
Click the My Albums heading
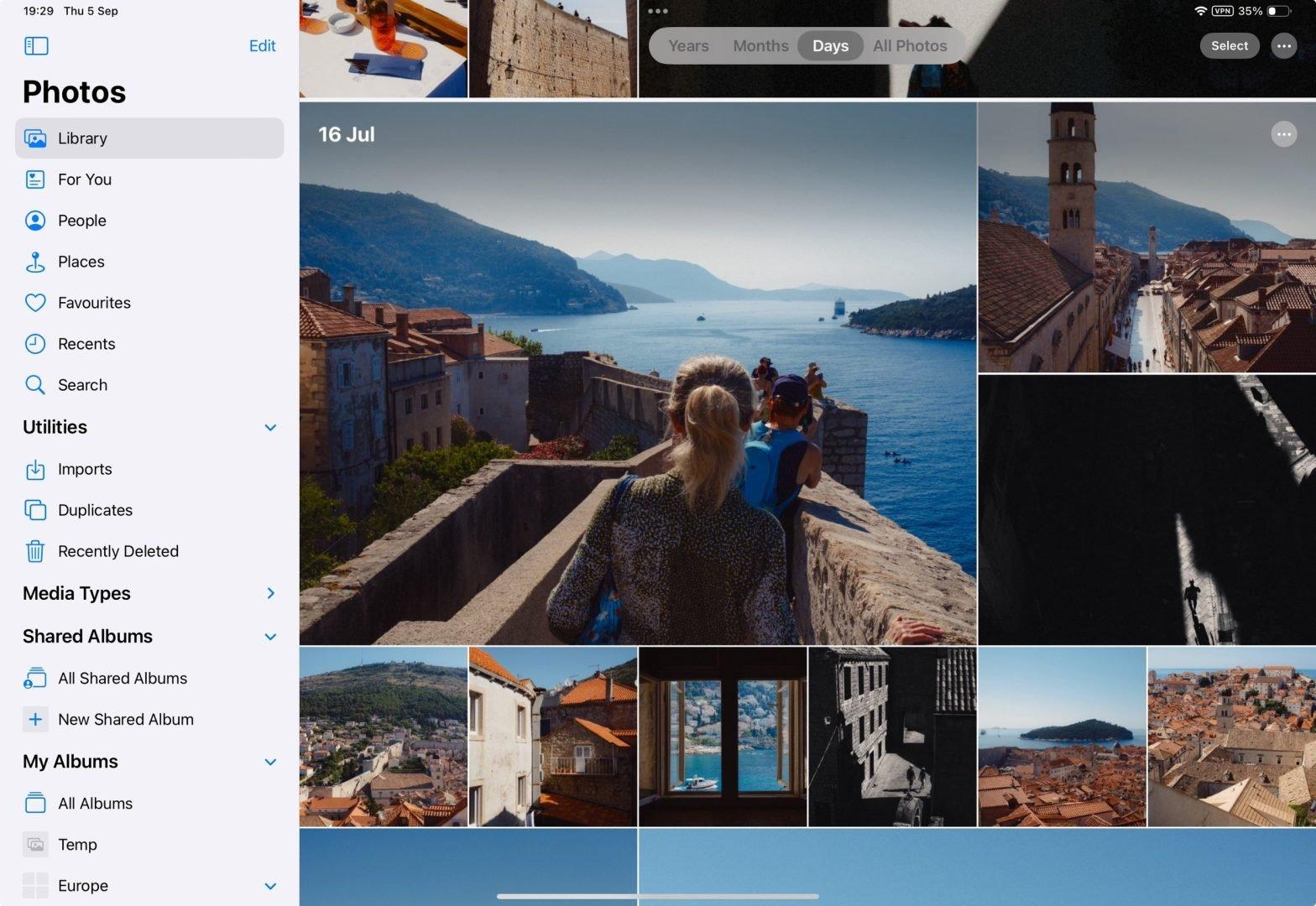click(x=70, y=762)
